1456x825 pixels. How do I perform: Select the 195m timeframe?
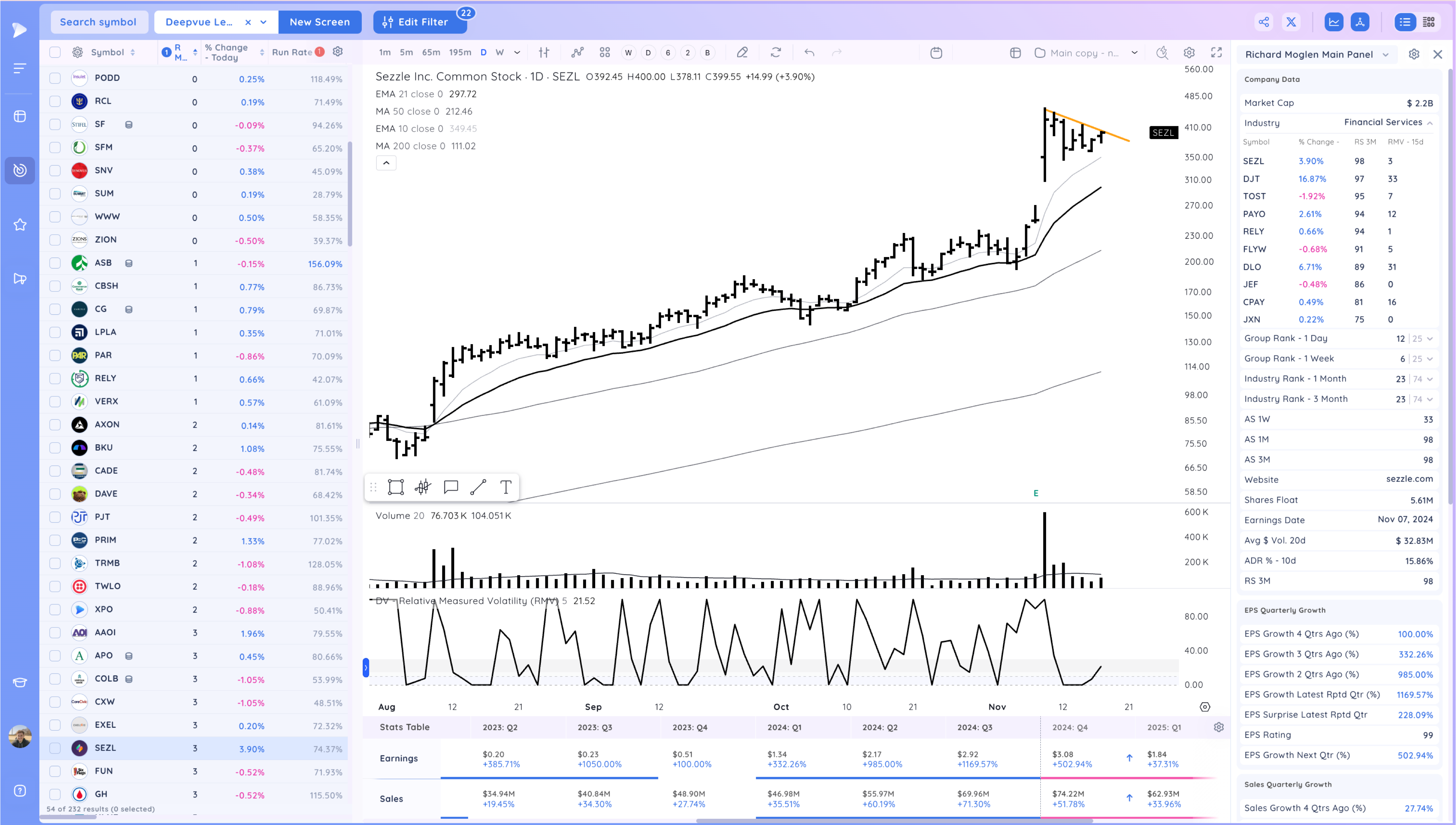(x=460, y=53)
